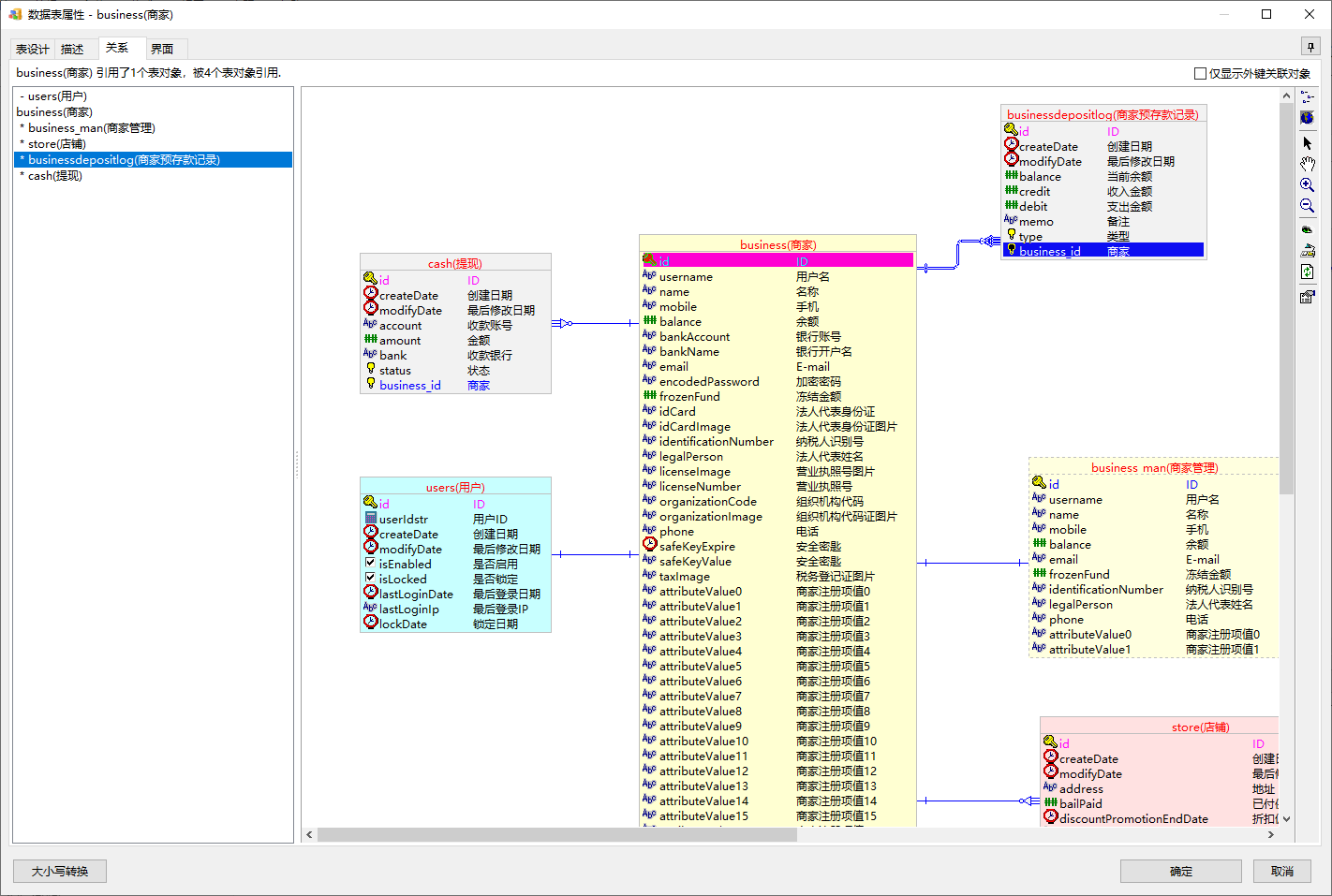Image resolution: width=1332 pixels, height=896 pixels.
Task: Click business_man(商家管理) table title in diagram
Action: pos(1154,467)
